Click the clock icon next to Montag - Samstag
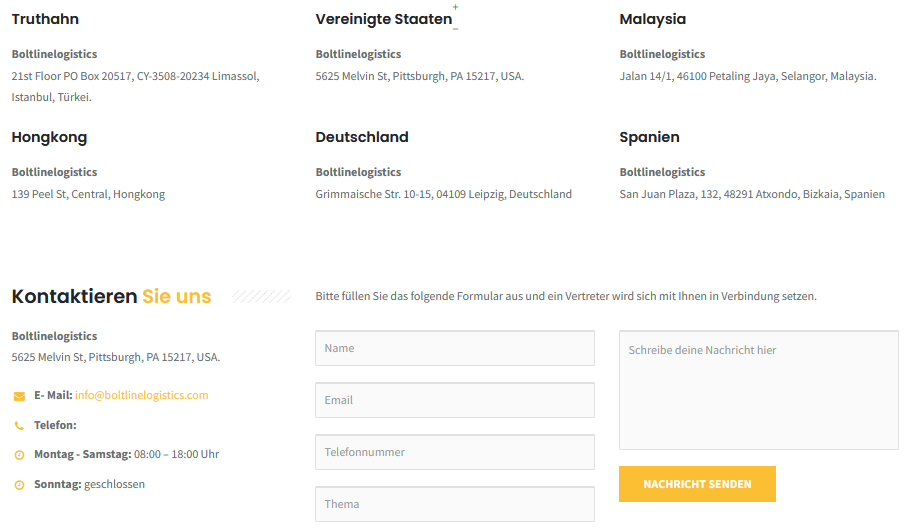911x528 pixels. tap(19, 455)
